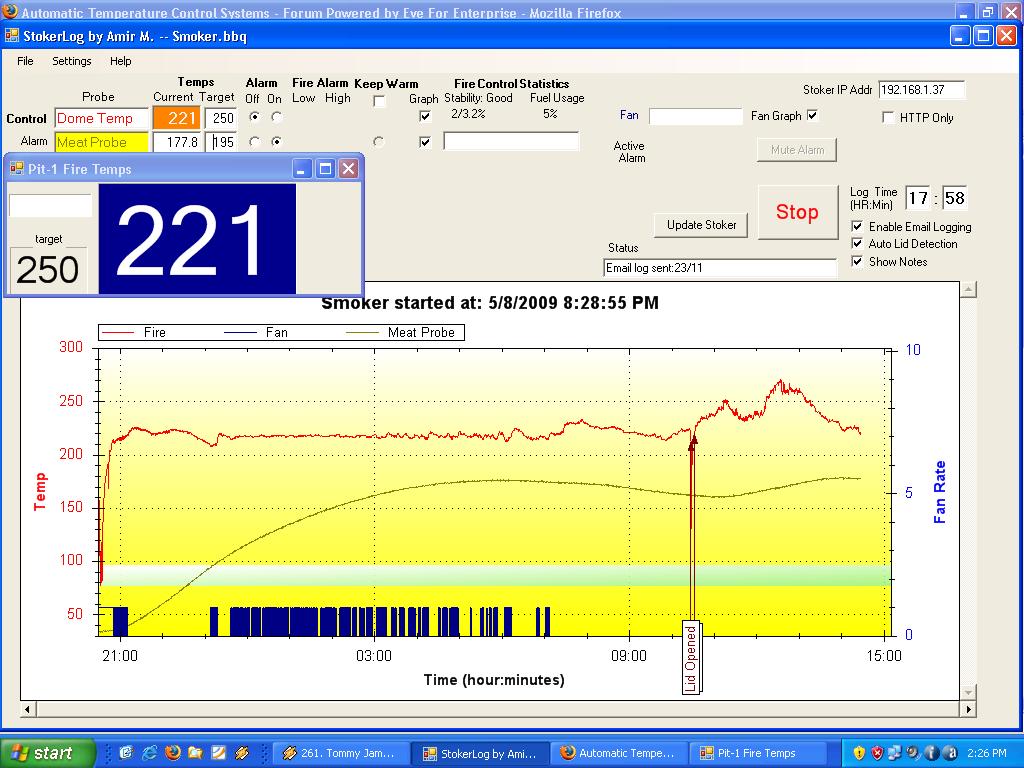Click the Update Stoker button

click(x=701, y=225)
